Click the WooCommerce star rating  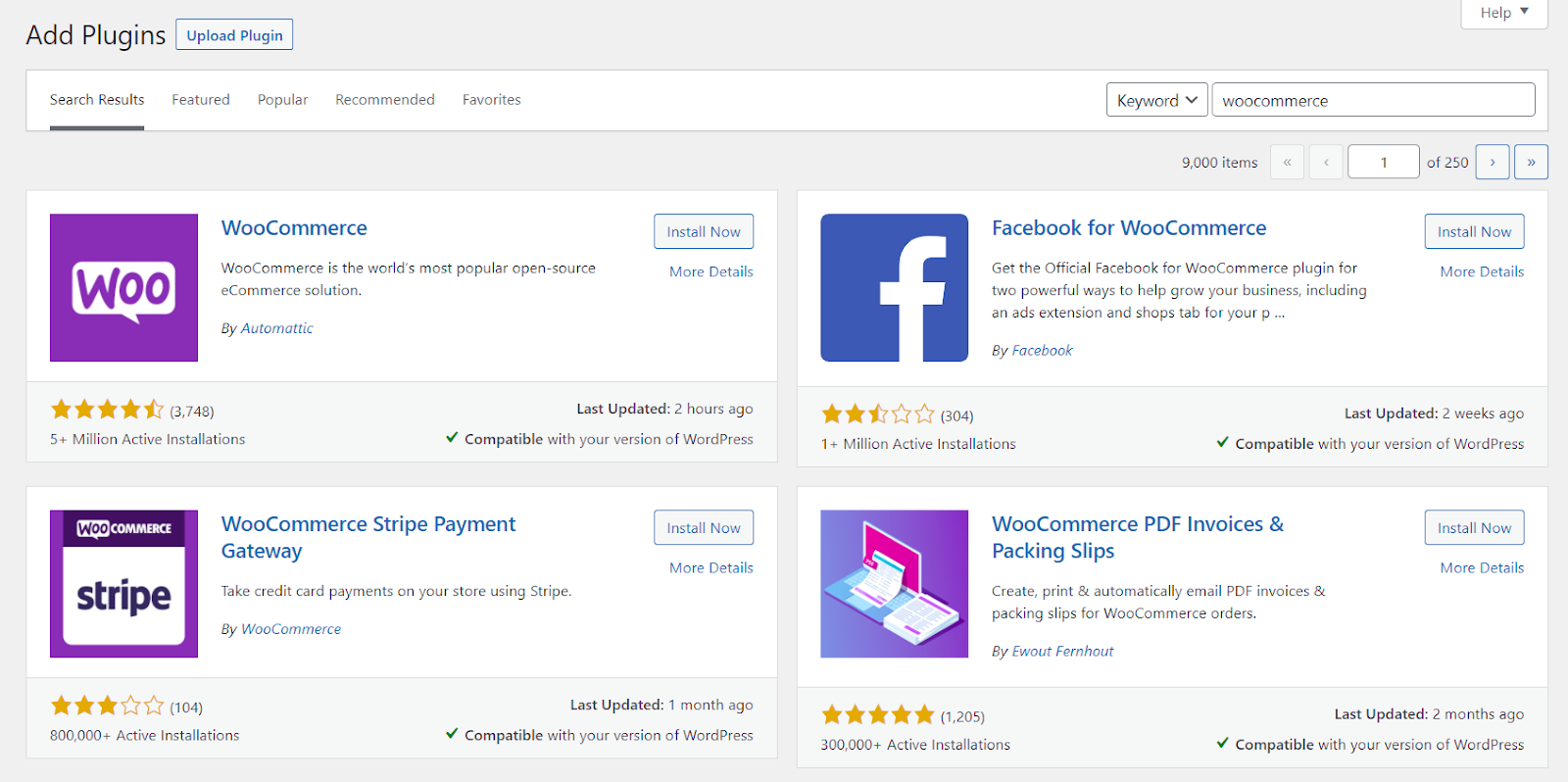click(x=108, y=410)
